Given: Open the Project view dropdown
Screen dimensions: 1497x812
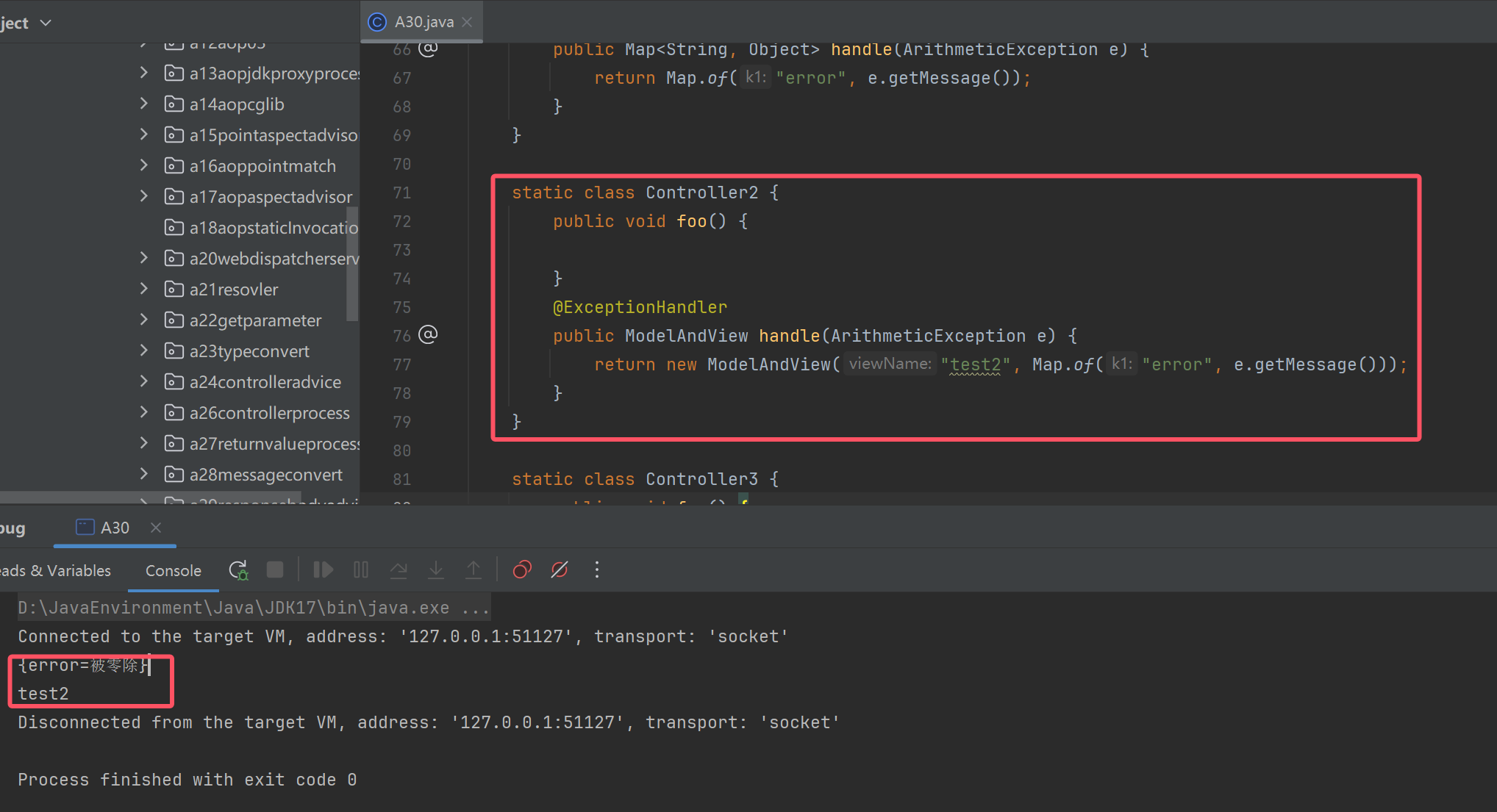Looking at the screenshot, I should pos(46,23).
